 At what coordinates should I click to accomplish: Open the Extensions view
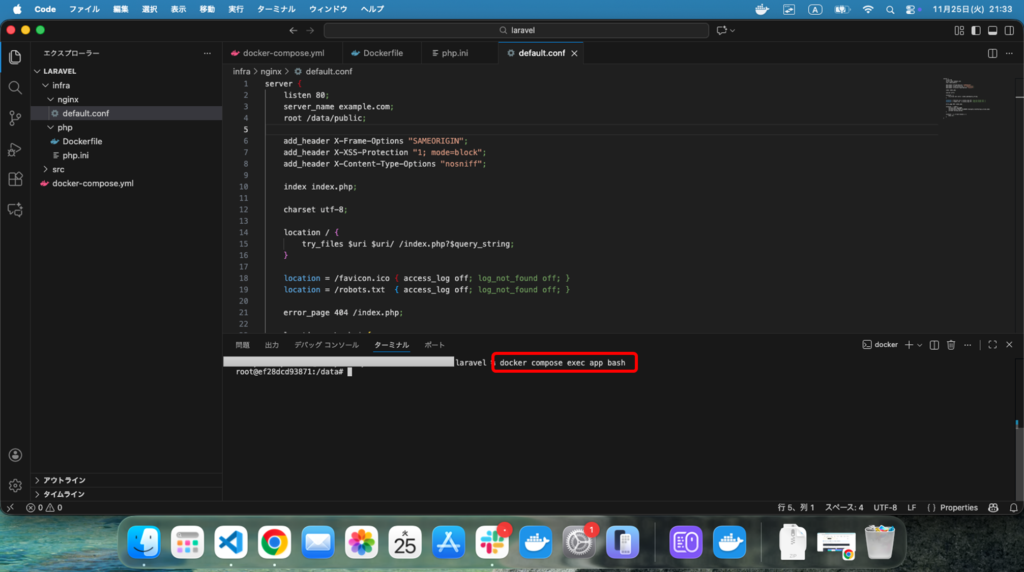pyautogui.click(x=15, y=179)
